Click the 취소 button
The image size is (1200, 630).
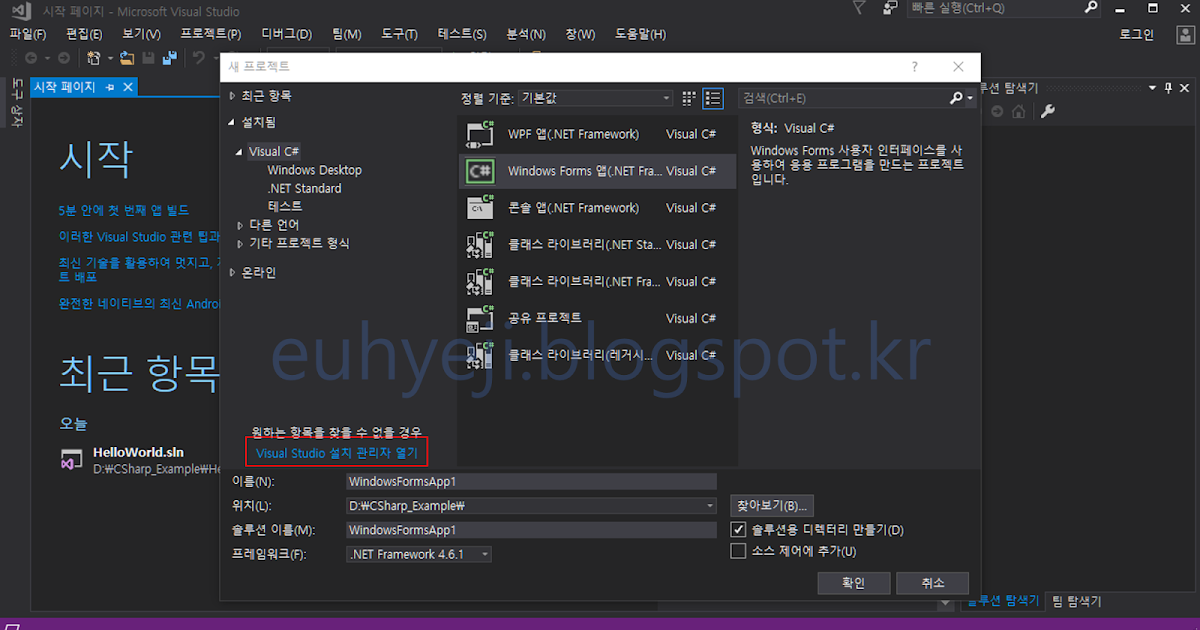pyautogui.click(x=933, y=583)
